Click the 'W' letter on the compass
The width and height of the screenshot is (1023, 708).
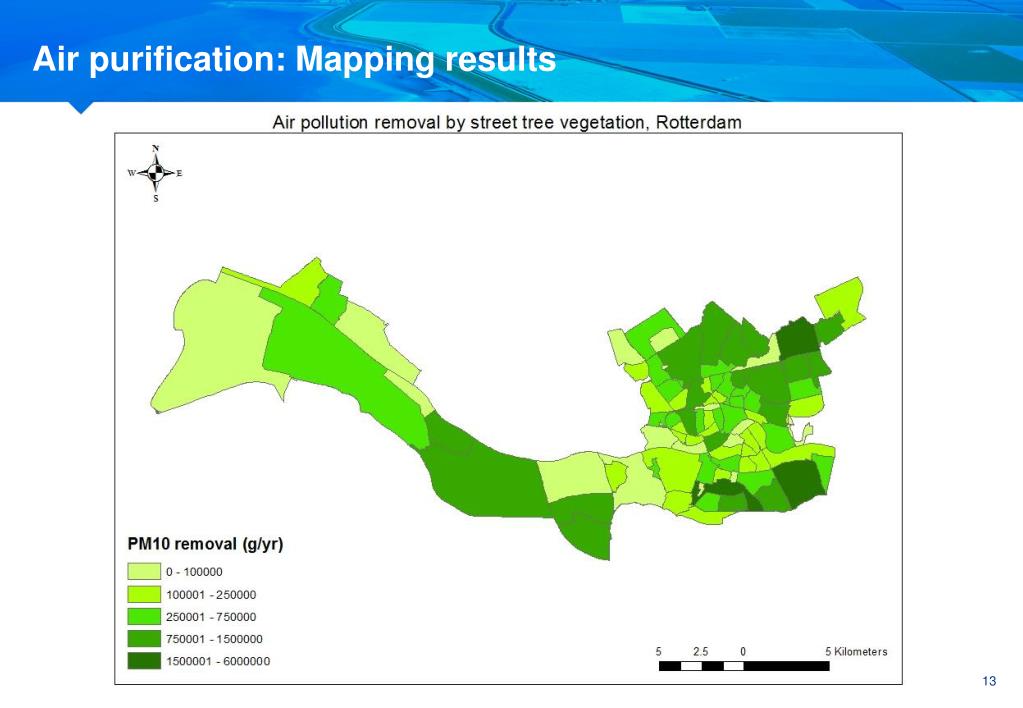tap(131, 173)
